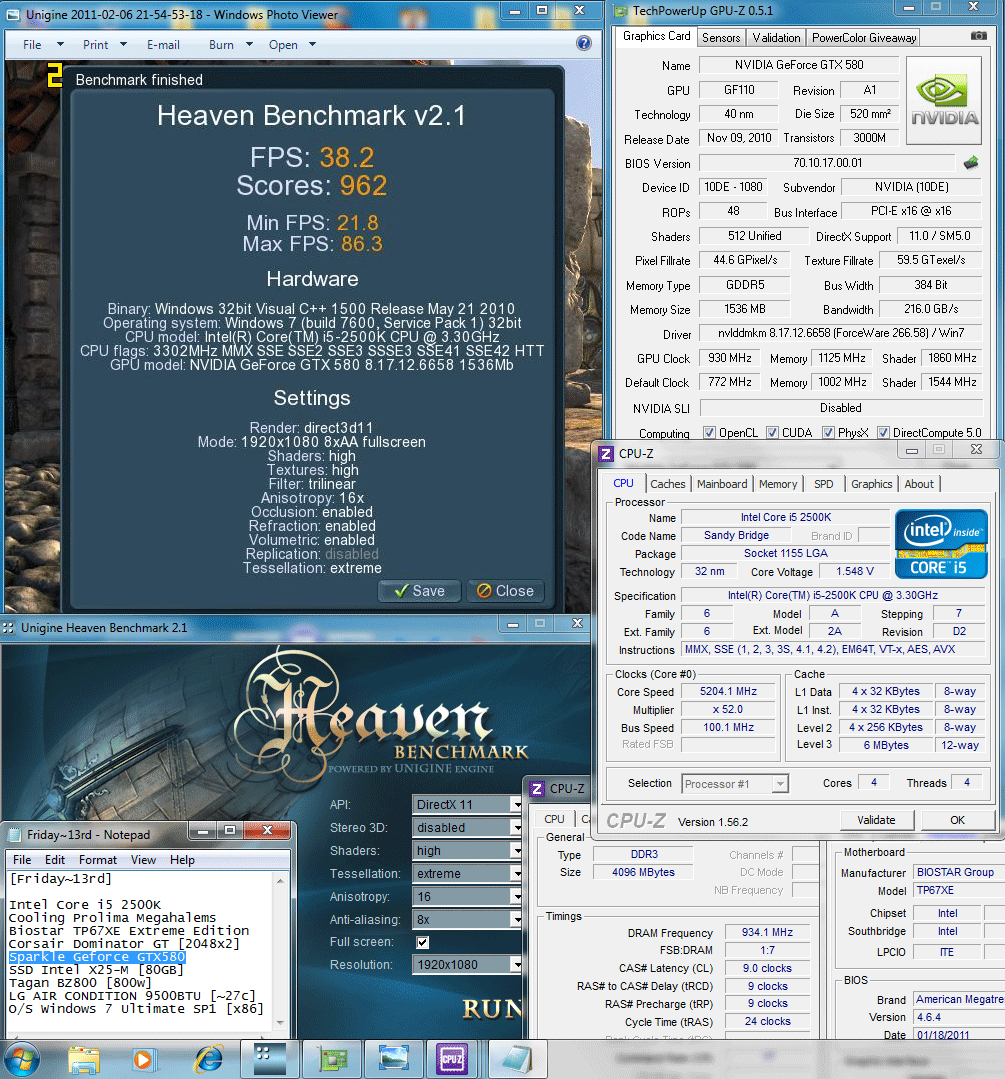Switch to the CPU-Z taskbar icon
This screenshot has width=1005, height=1079.
point(454,1060)
